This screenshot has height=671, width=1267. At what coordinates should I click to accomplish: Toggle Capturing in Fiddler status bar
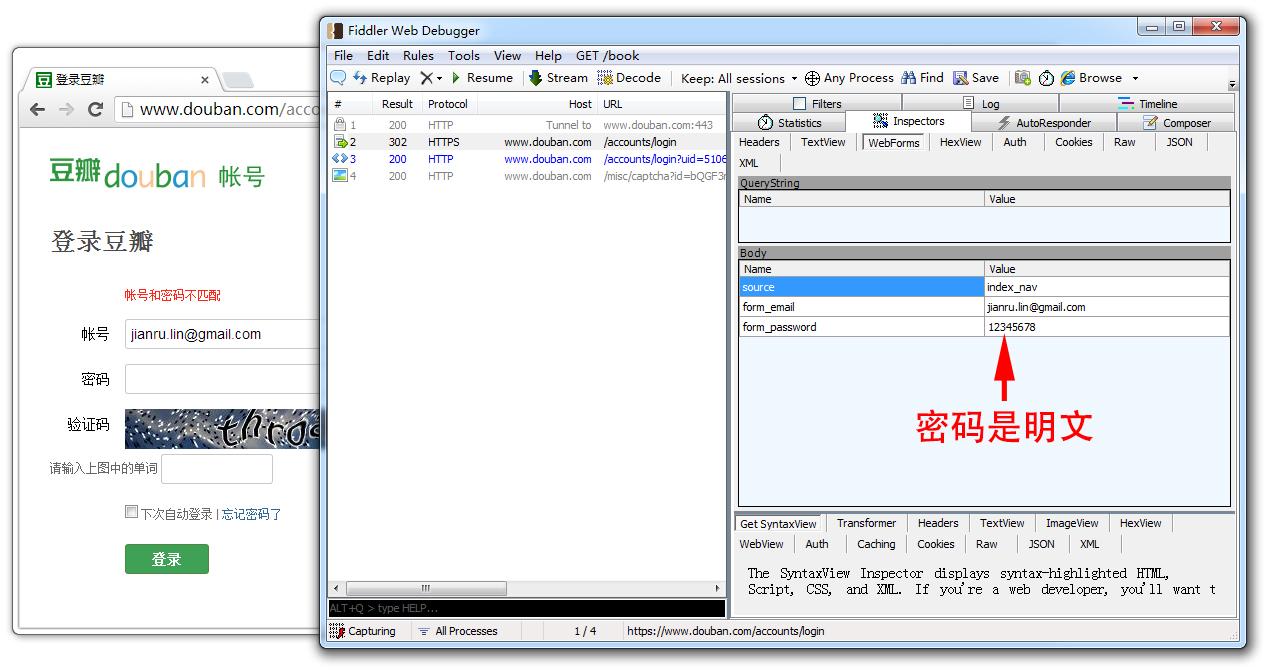363,631
